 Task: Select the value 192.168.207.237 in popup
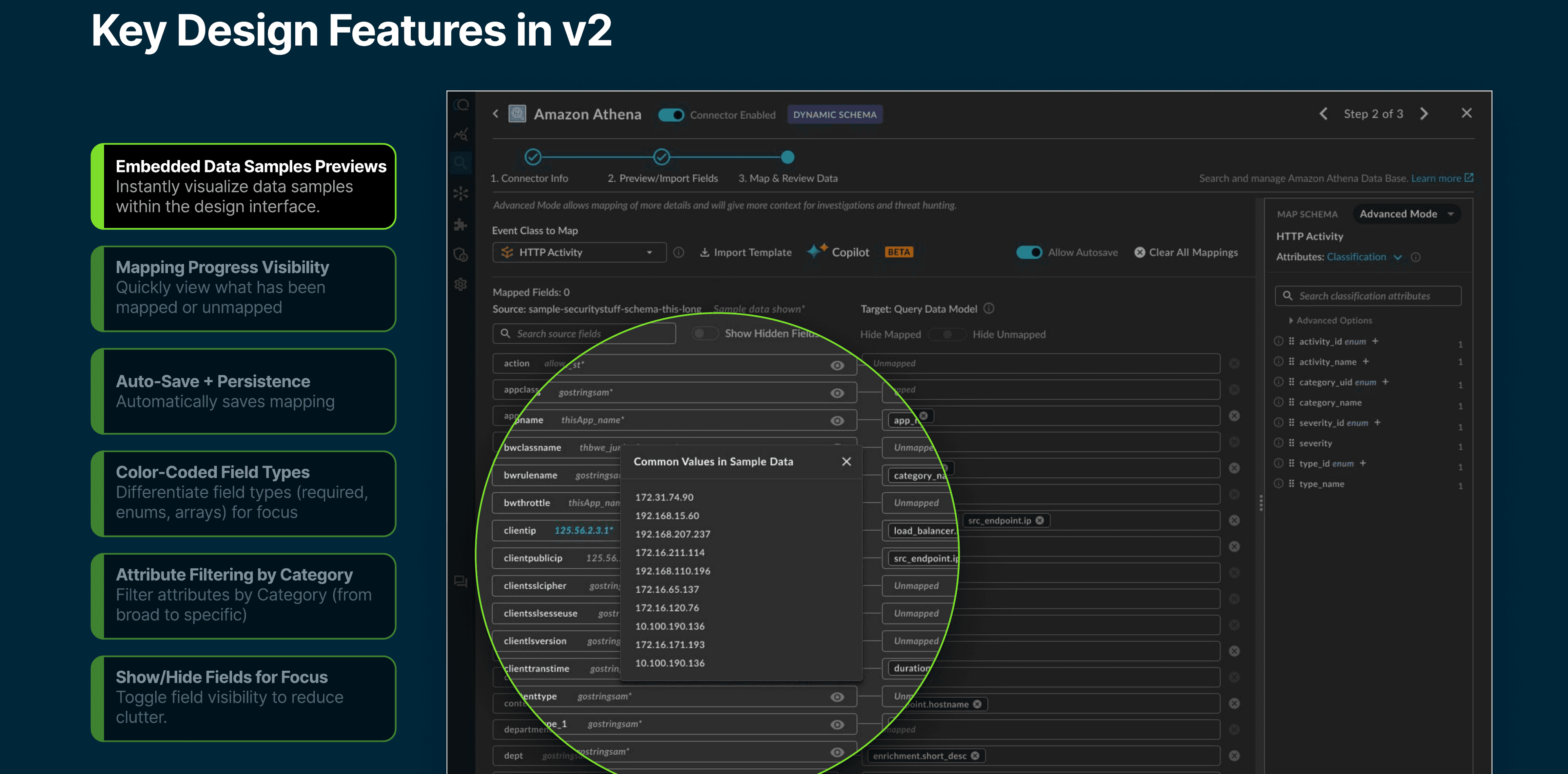(672, 534)
